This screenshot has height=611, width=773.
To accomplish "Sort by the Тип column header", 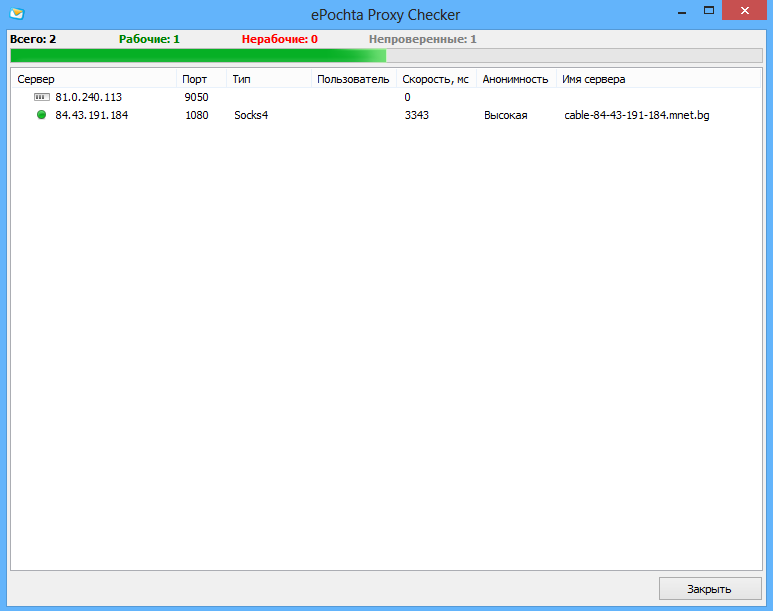I will (269, 79).
